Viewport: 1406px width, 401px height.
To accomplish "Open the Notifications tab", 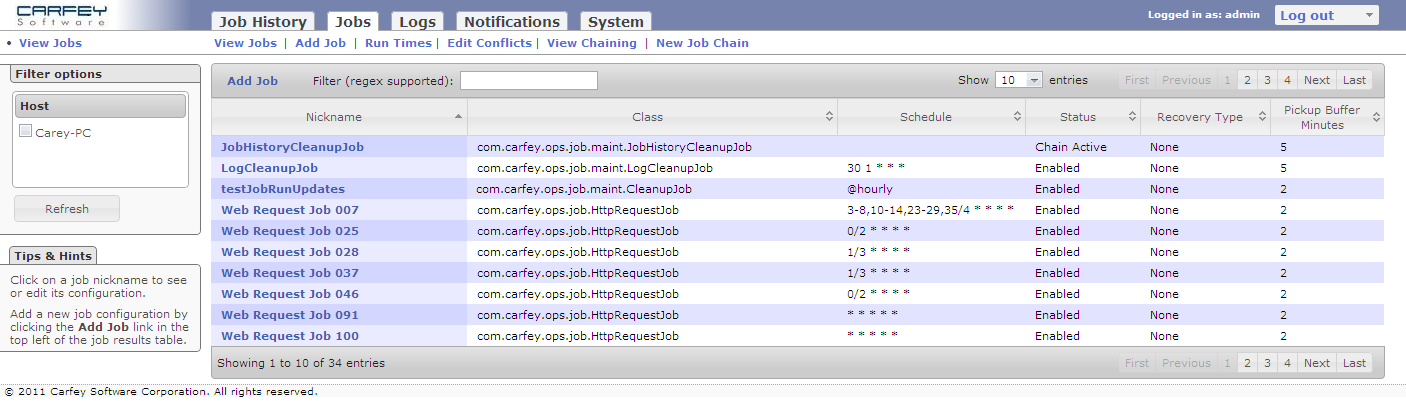I will 511,21.
